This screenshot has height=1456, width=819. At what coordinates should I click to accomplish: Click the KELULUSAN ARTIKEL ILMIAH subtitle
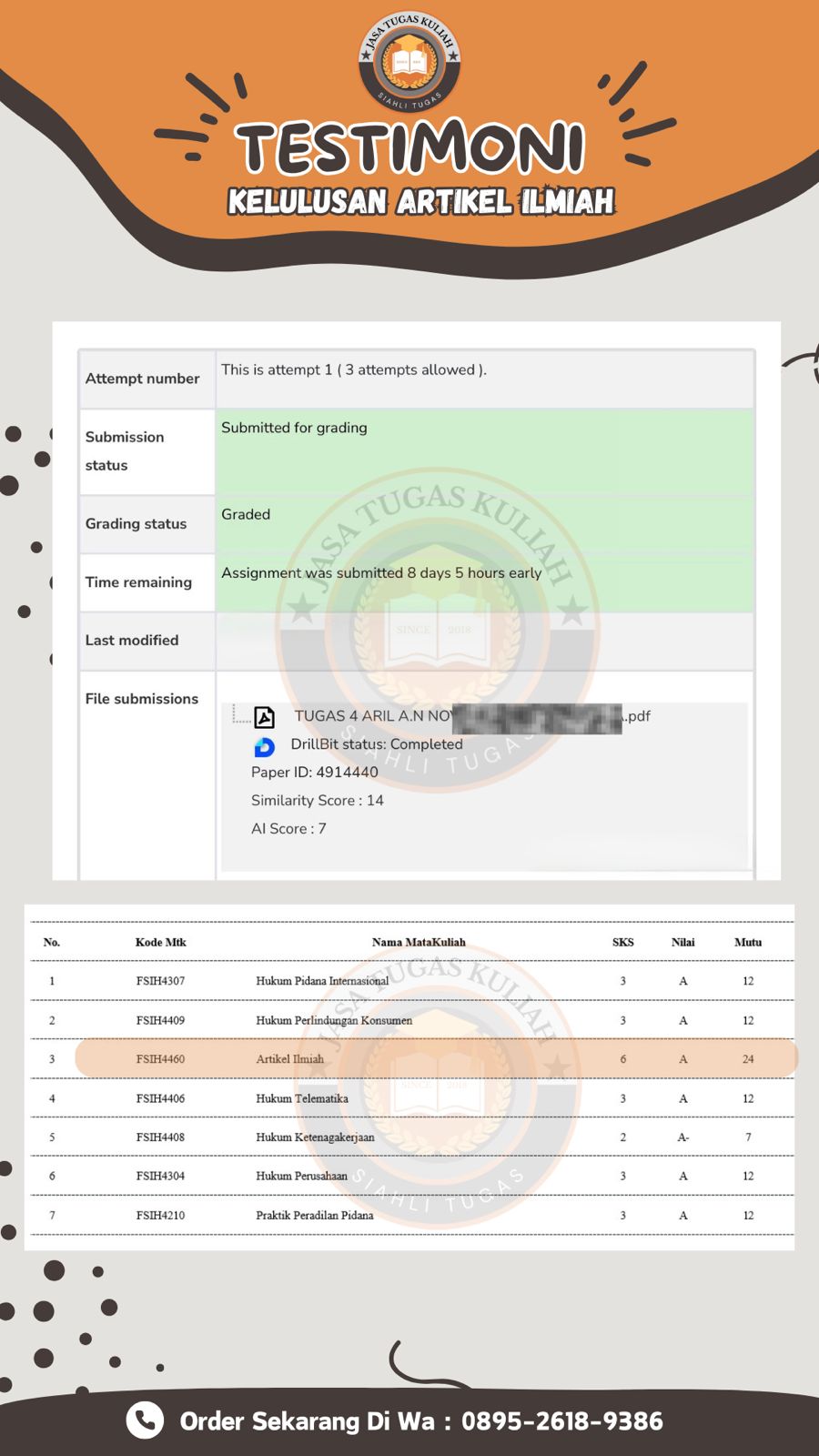[421, 201]
